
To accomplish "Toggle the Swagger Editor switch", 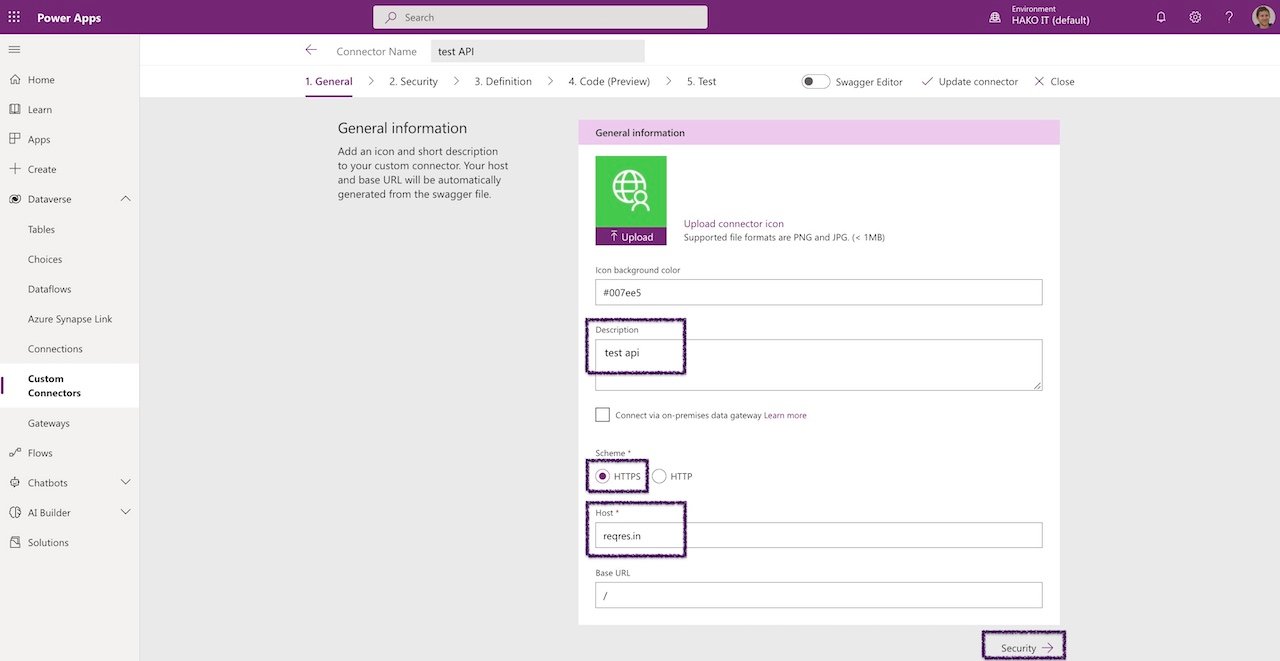I will coord(815,81).
